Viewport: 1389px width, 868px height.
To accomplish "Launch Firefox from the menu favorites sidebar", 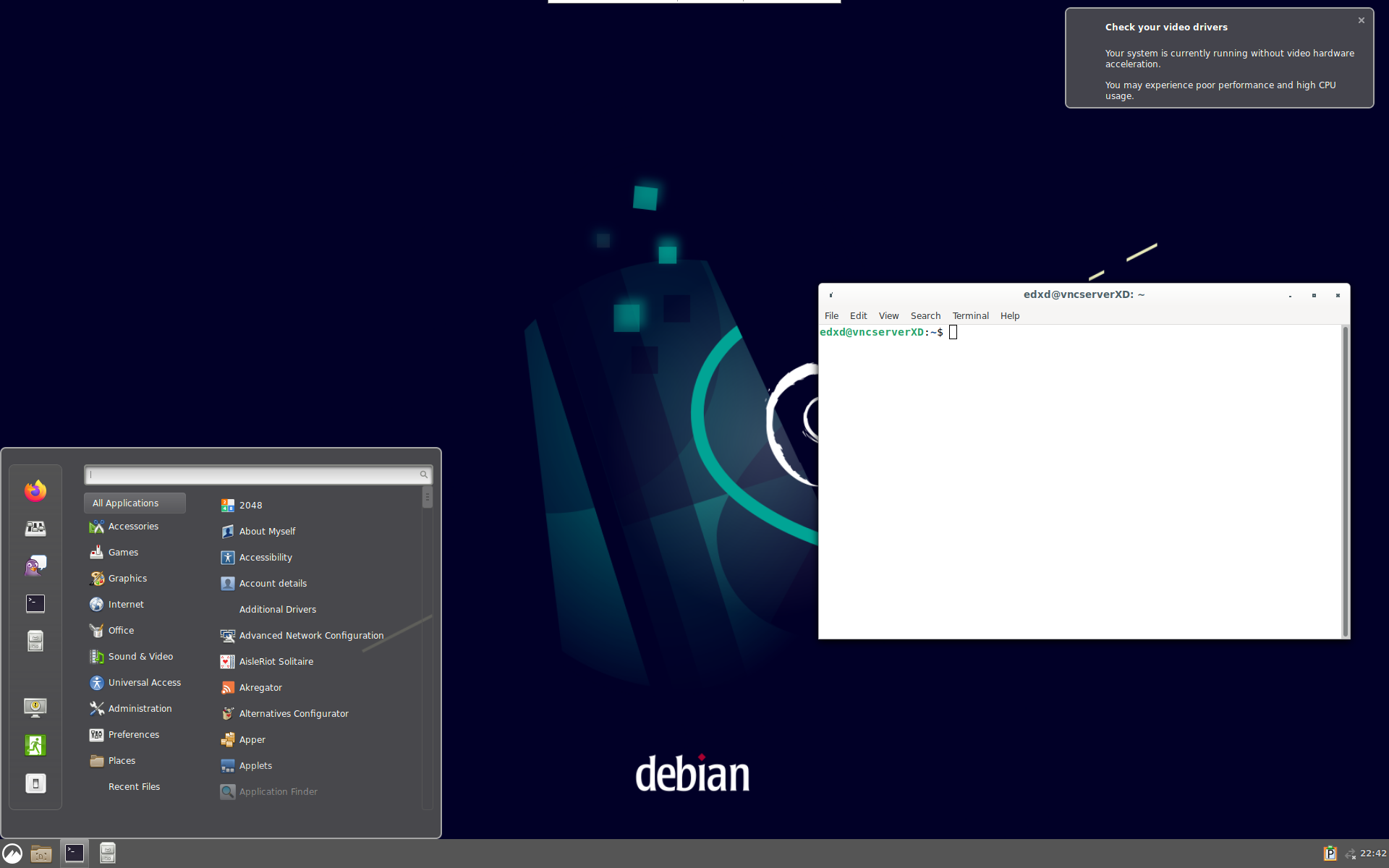I will [x=35, y=491].
